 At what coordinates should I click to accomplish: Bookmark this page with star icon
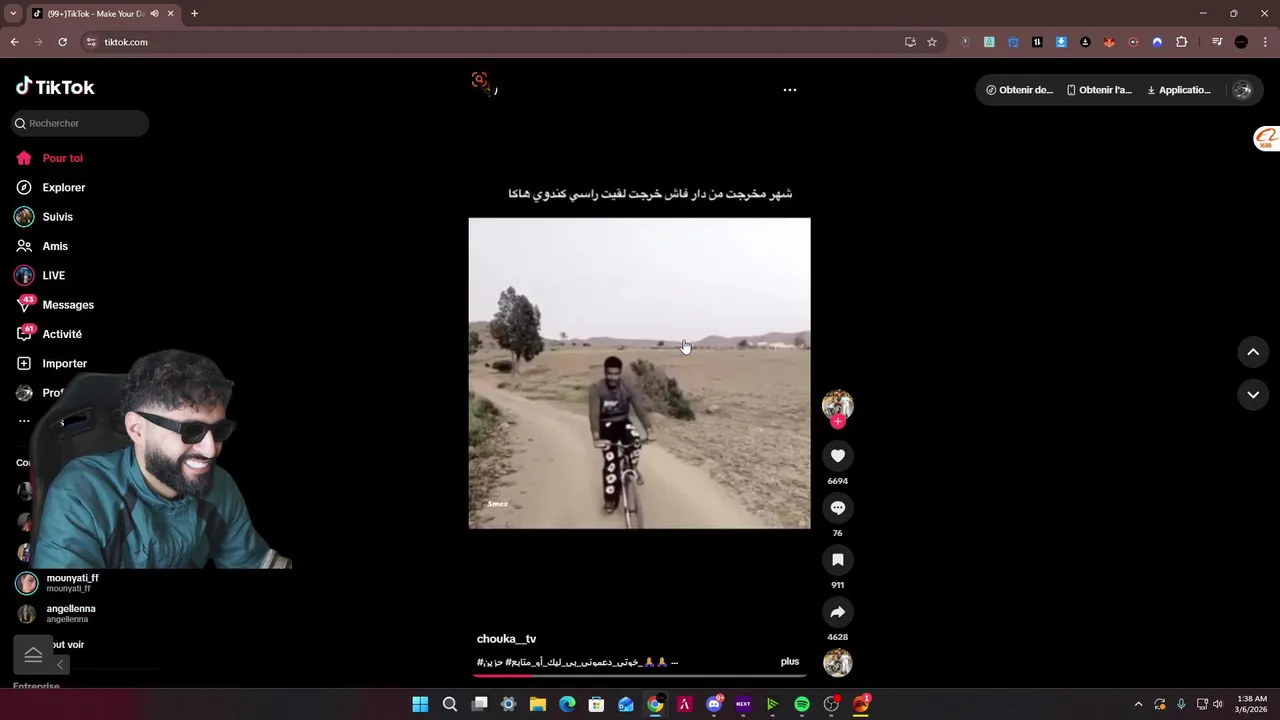(932, 42)
